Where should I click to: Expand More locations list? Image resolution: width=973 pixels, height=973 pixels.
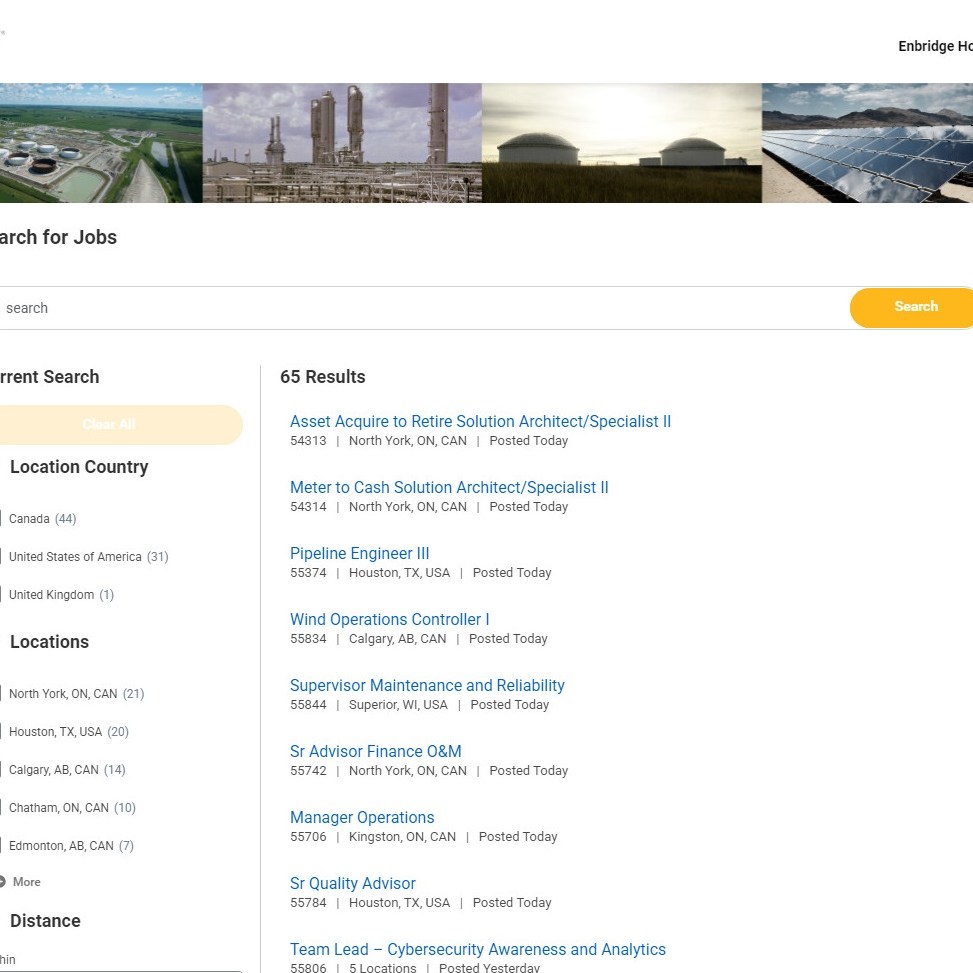[26, 882]
